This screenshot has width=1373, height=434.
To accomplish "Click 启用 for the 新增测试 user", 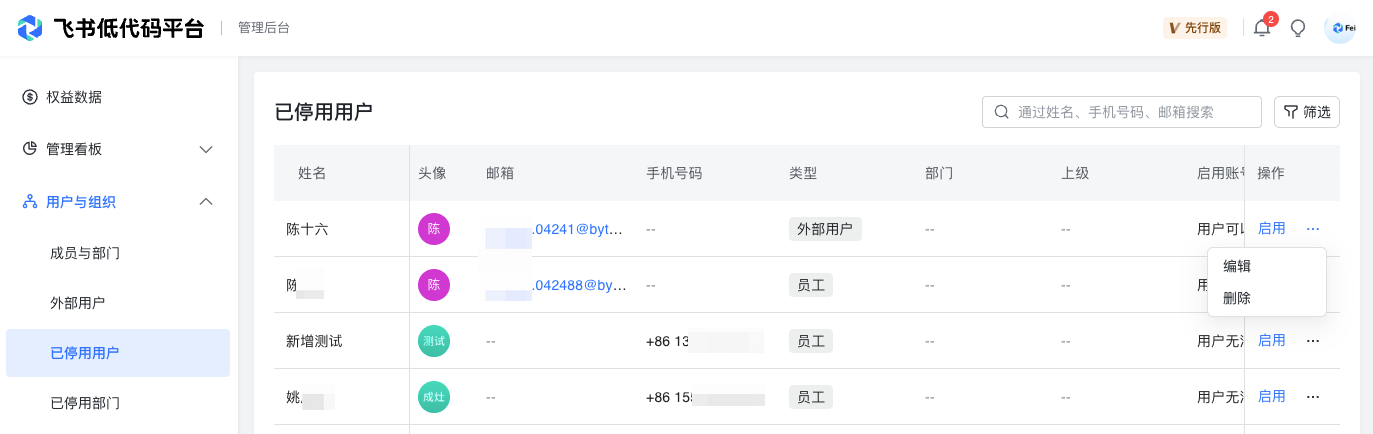I will coord(1272,341).
